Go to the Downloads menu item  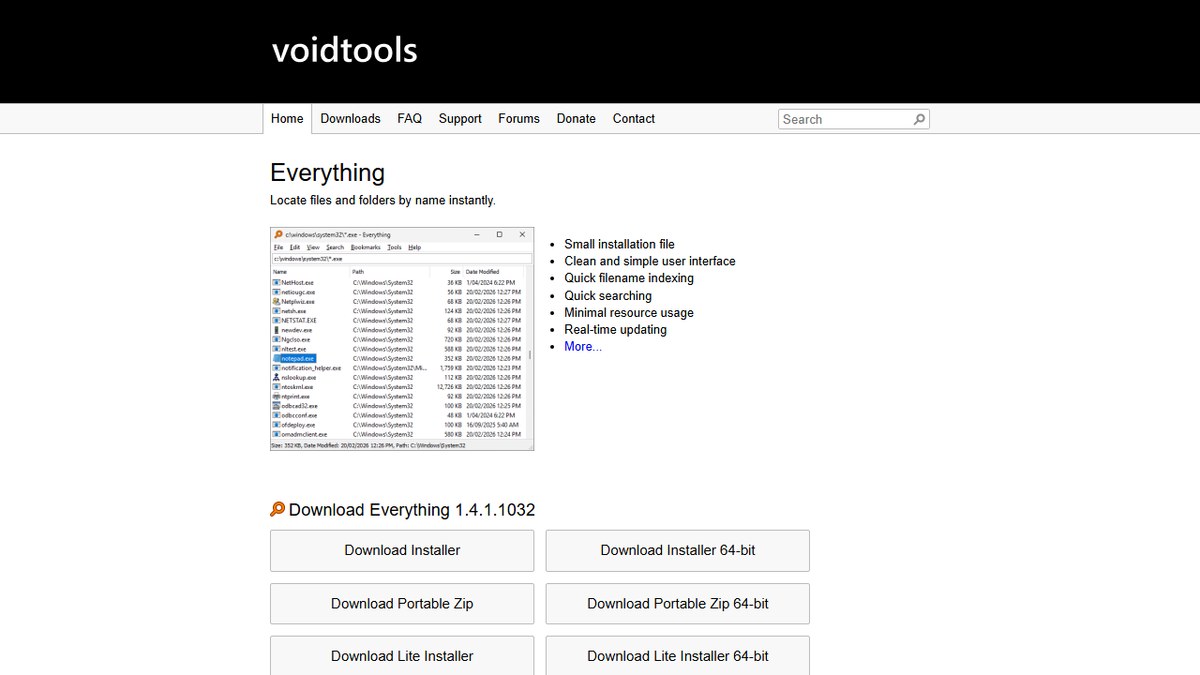tap(350, 118)
